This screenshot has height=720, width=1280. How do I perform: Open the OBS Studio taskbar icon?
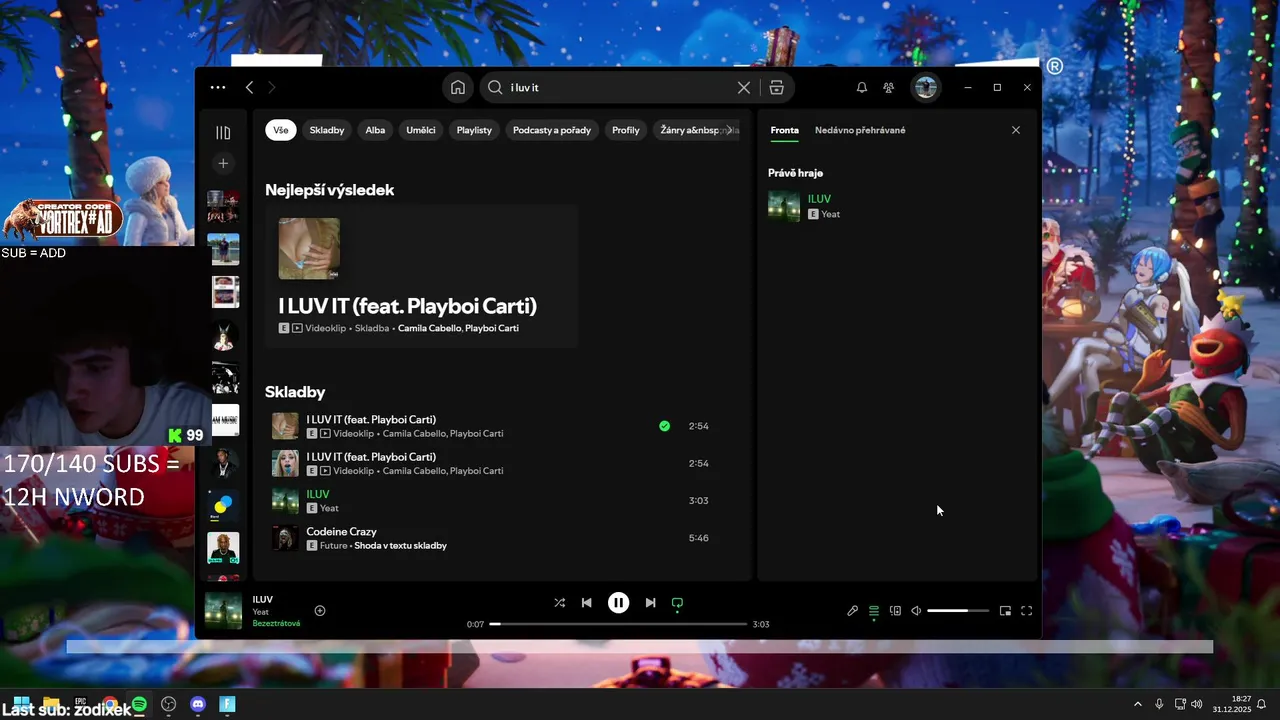coord(169,705)
